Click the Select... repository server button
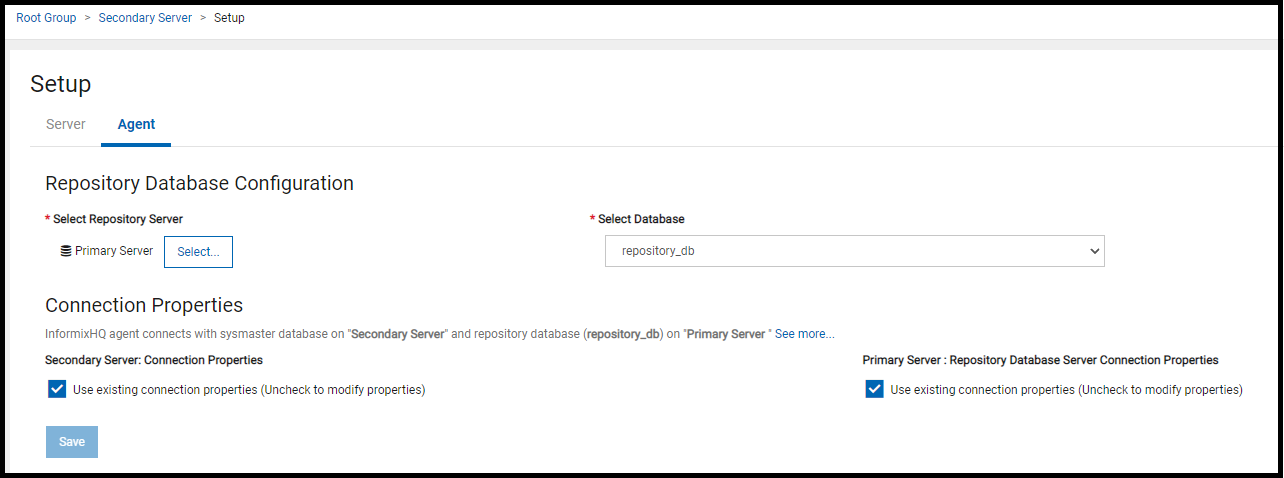Screen dimensions: 1284x478 (x=198, y=252)
